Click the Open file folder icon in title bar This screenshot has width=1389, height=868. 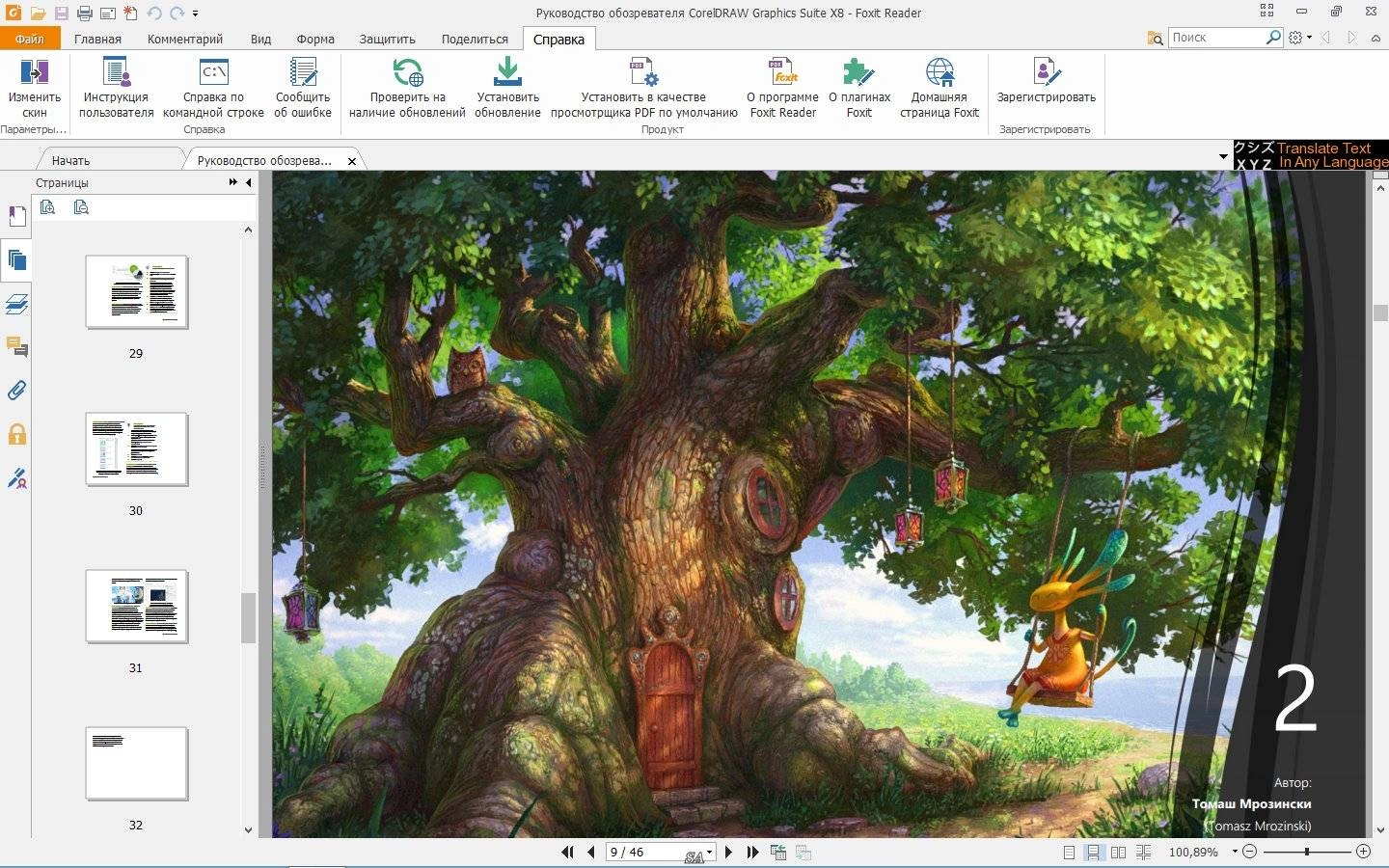[x=38, y=14]
